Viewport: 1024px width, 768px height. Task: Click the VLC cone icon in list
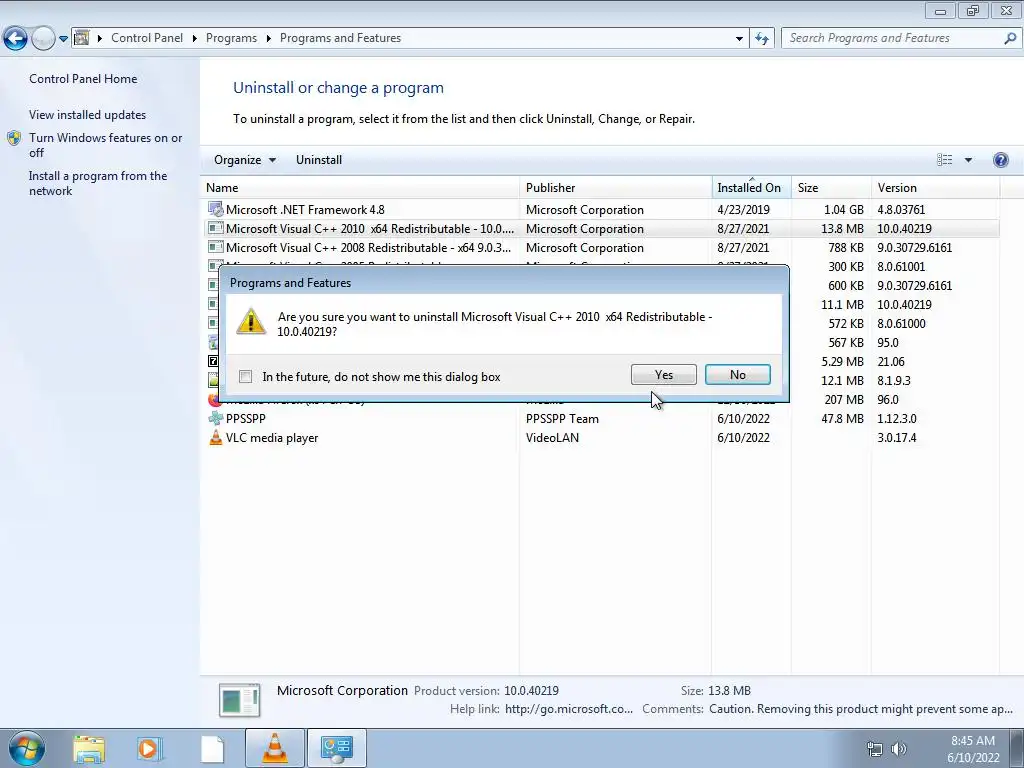216,437
